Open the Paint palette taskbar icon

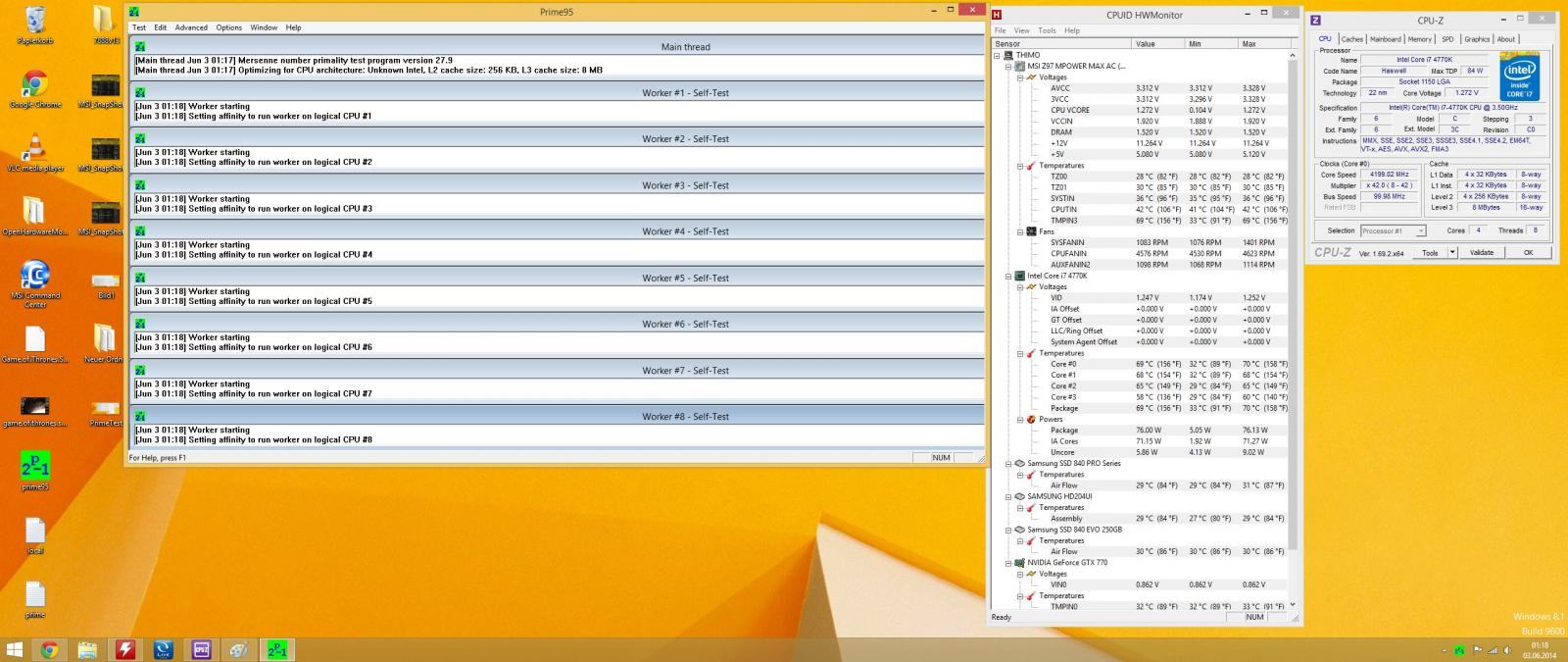[239, 649]
